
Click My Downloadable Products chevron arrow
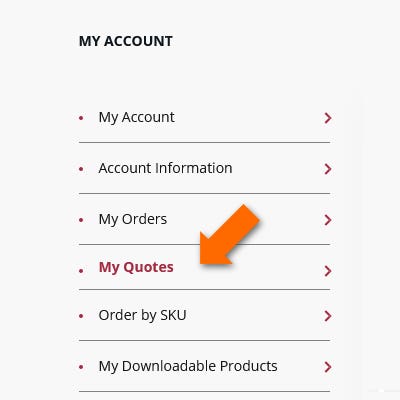pos(328,367)
